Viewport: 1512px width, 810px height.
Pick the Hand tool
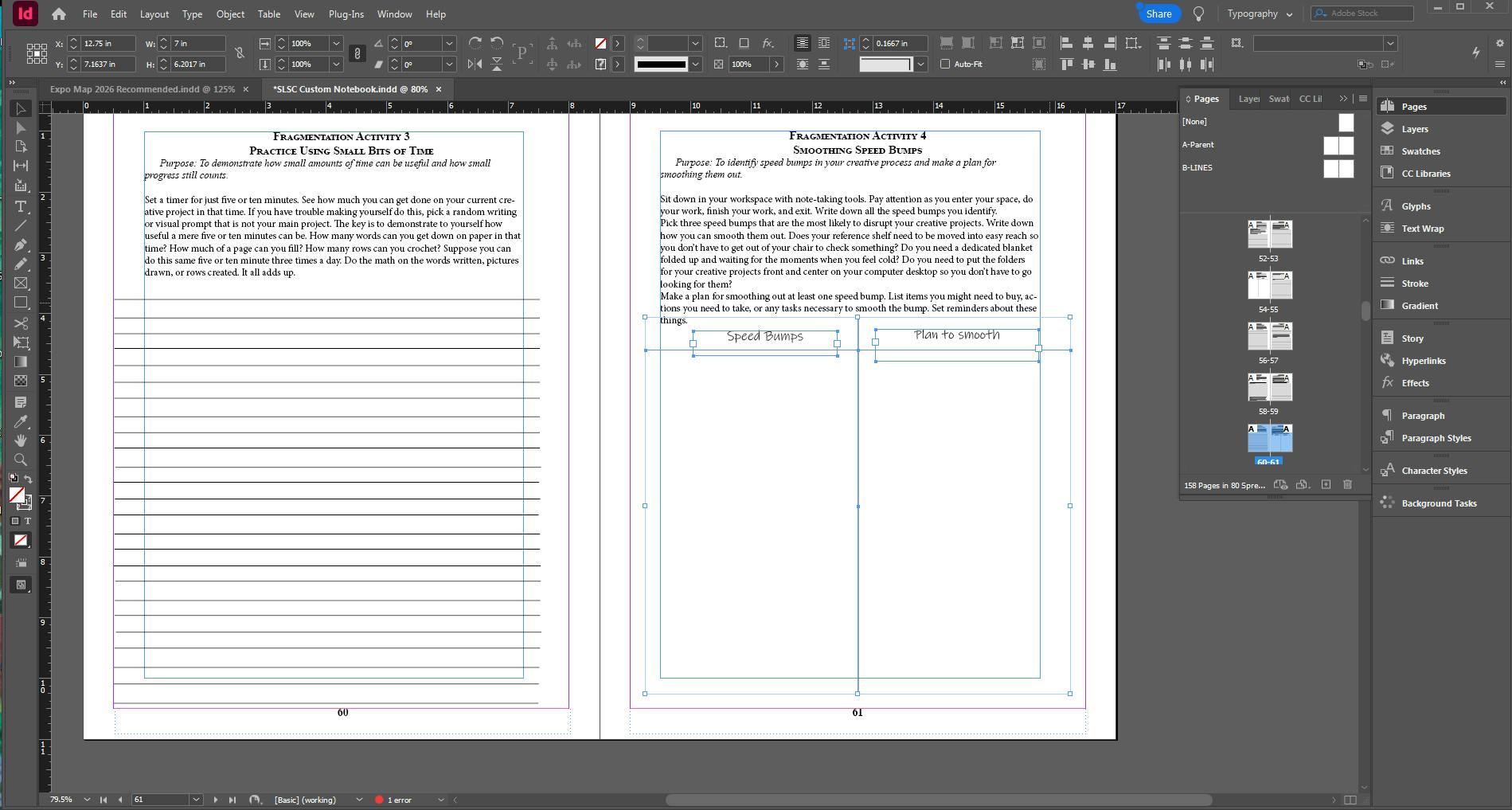[21, 440]
